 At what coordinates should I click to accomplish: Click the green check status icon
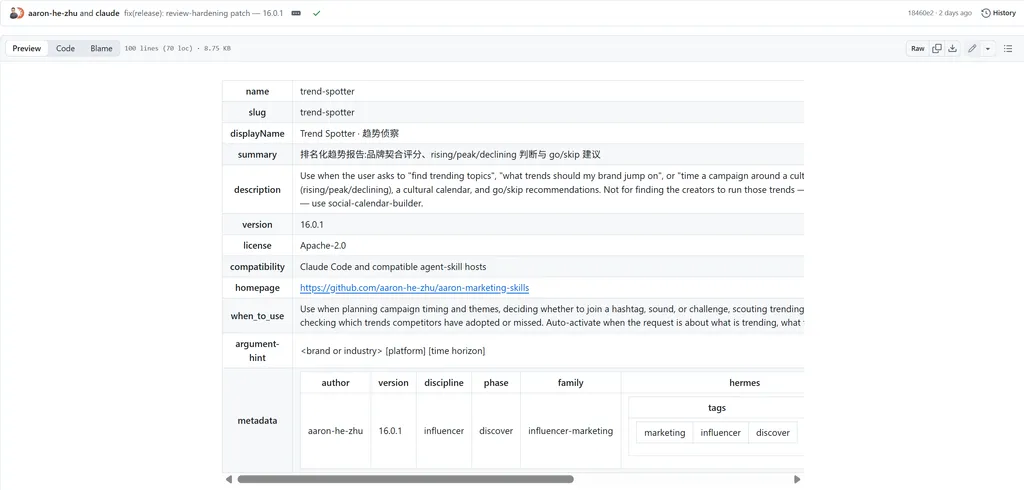coord(317,13)
